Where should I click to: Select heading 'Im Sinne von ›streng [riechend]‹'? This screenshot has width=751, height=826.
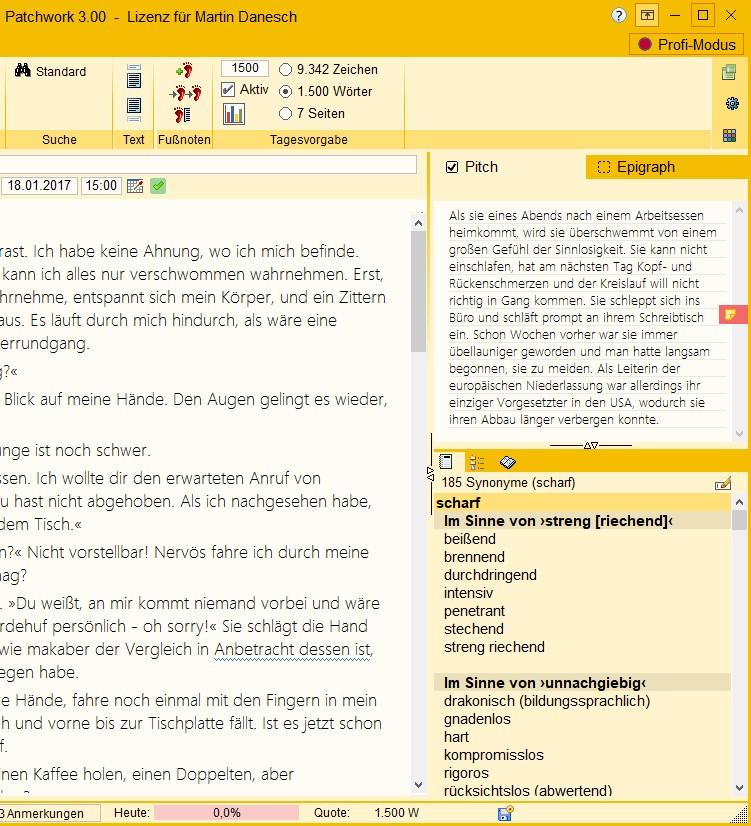[582, 521]
